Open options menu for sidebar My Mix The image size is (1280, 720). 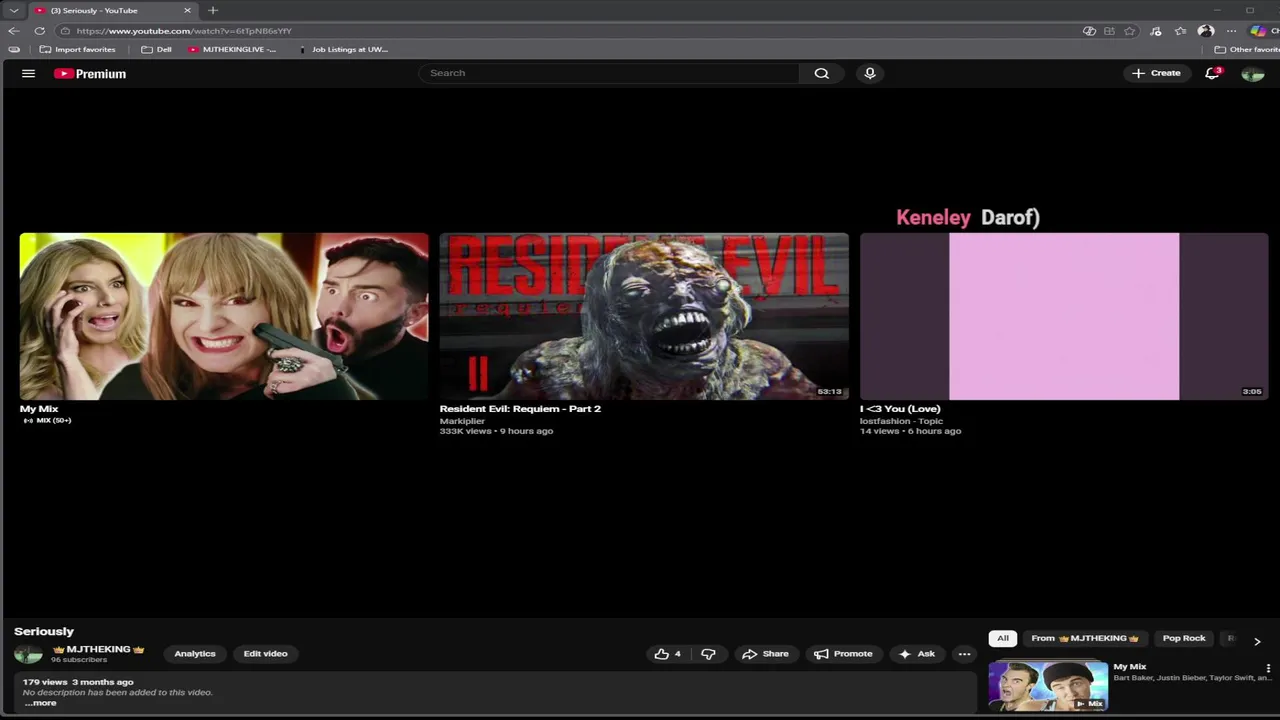point(1268,668)
